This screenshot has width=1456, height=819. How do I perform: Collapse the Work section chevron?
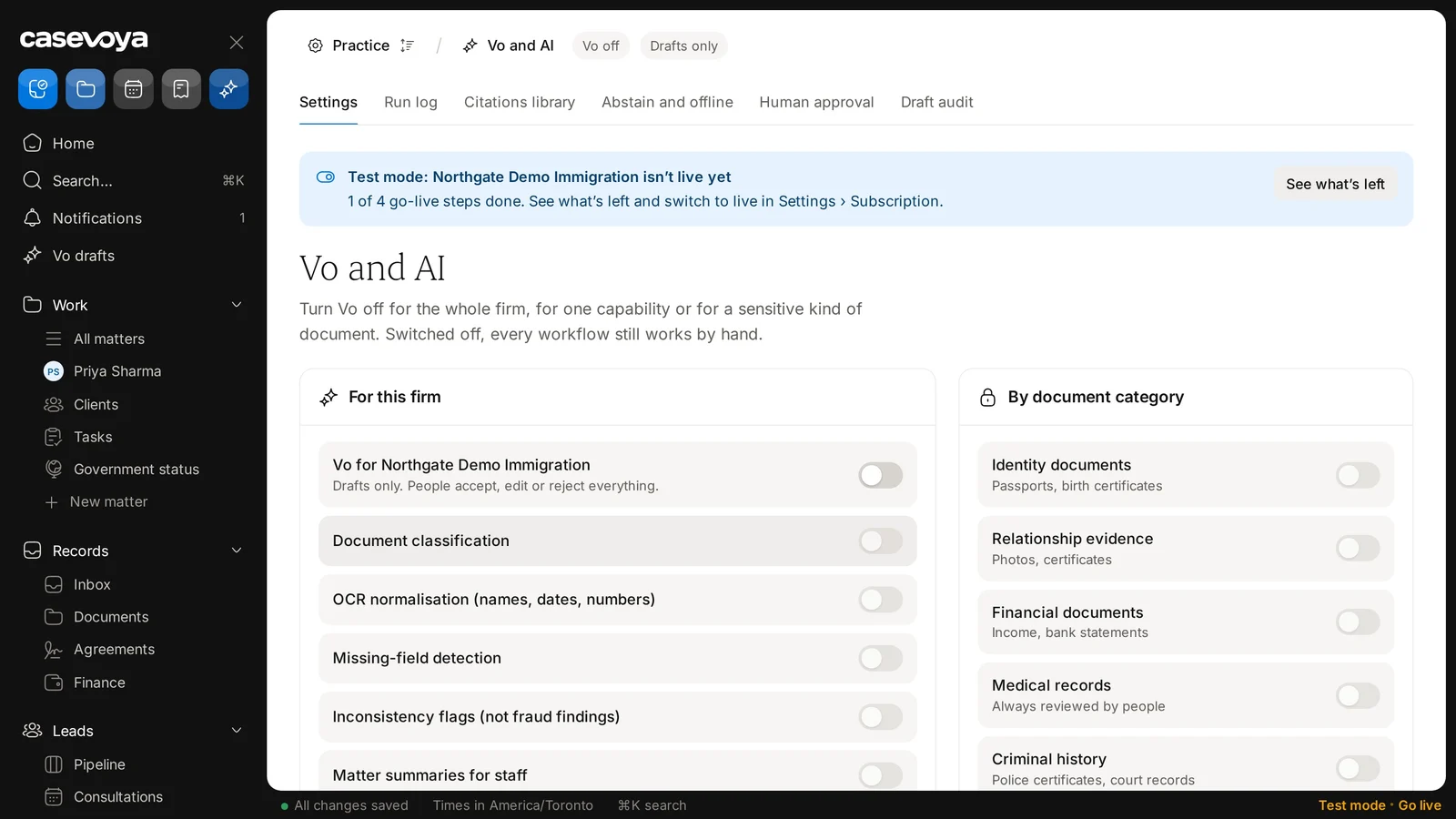coord(237,305)
